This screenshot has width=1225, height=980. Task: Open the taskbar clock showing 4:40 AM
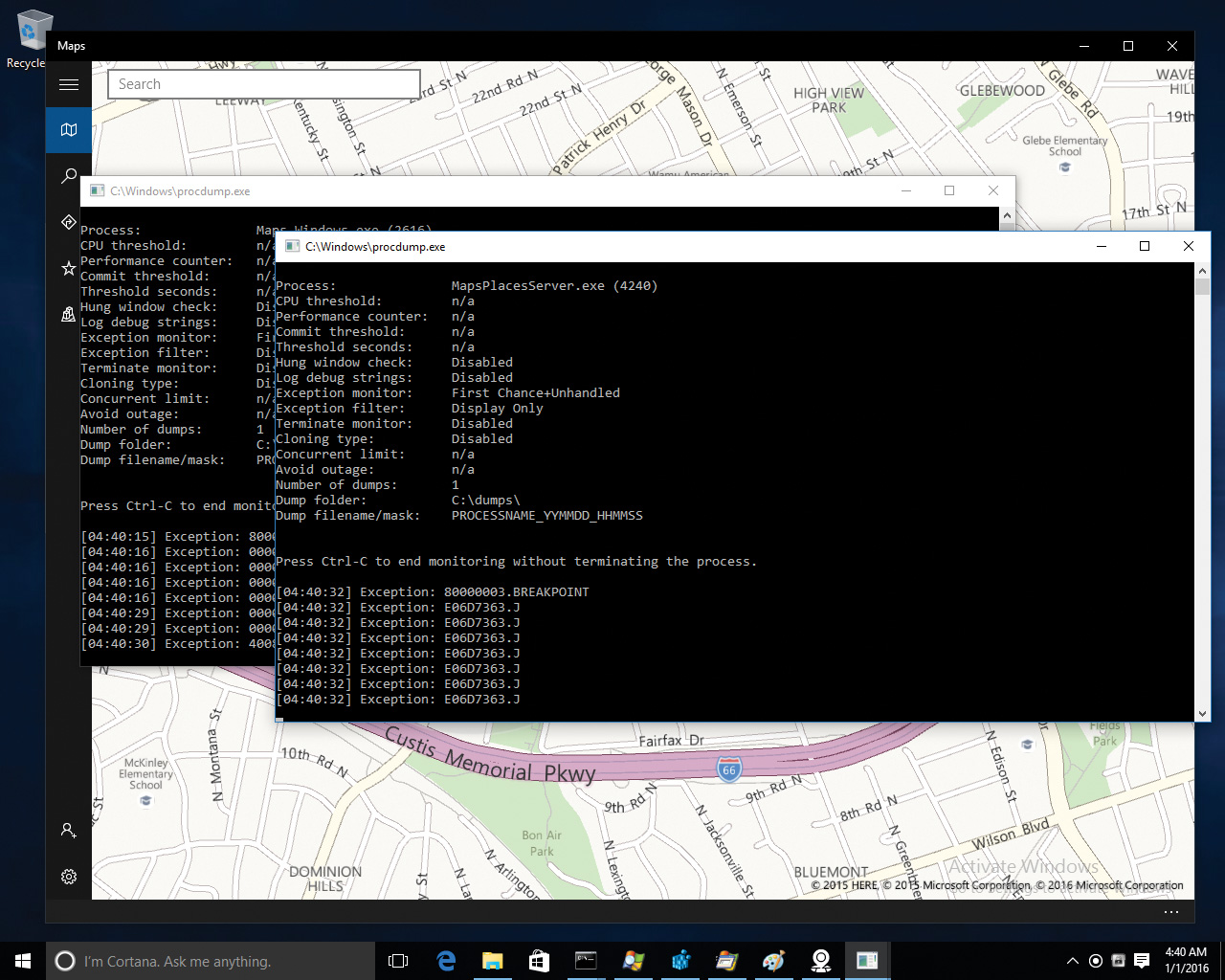point(1186,961)
